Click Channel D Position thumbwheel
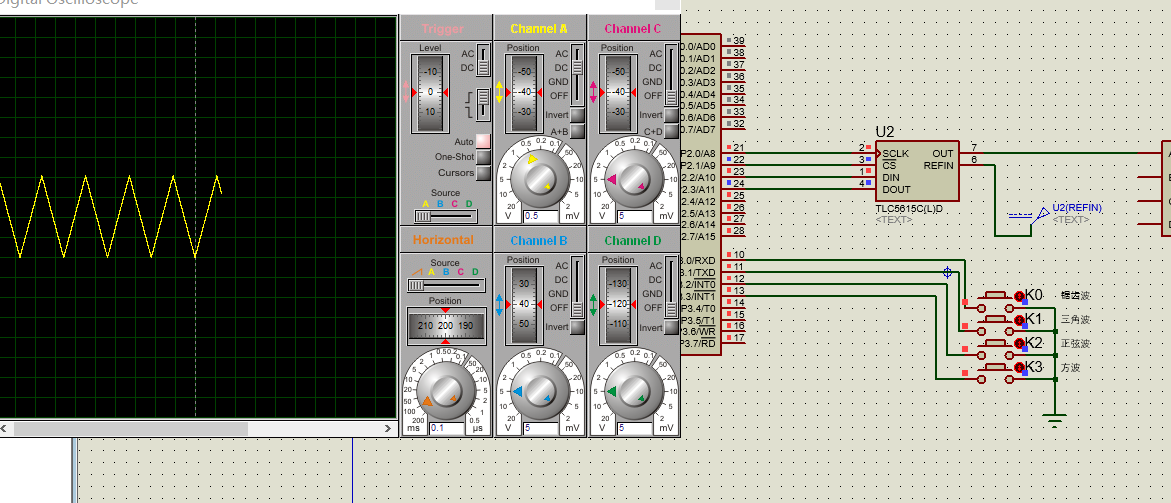1171x503 pixels. coord(618,304)
